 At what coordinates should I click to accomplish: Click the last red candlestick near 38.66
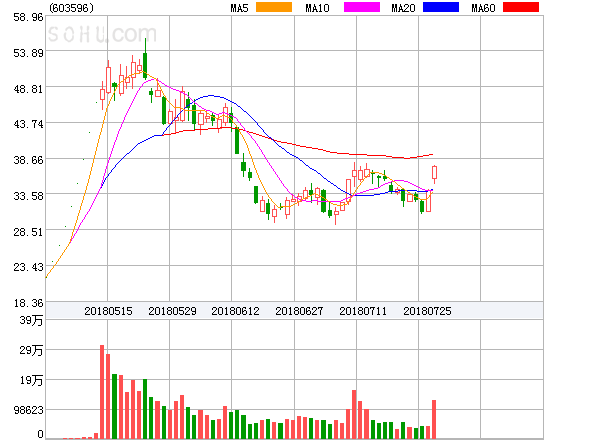[x=434, y=173]
